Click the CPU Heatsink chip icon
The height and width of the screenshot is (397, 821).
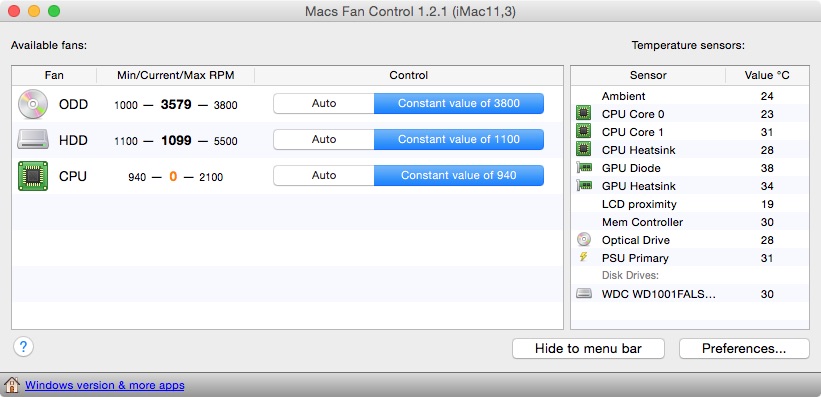(583, 149)
